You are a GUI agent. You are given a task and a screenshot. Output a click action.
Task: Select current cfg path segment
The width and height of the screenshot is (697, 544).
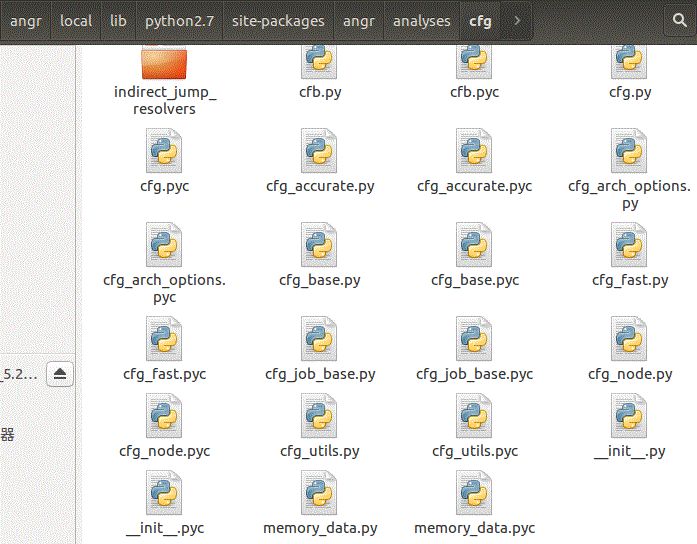481,20
